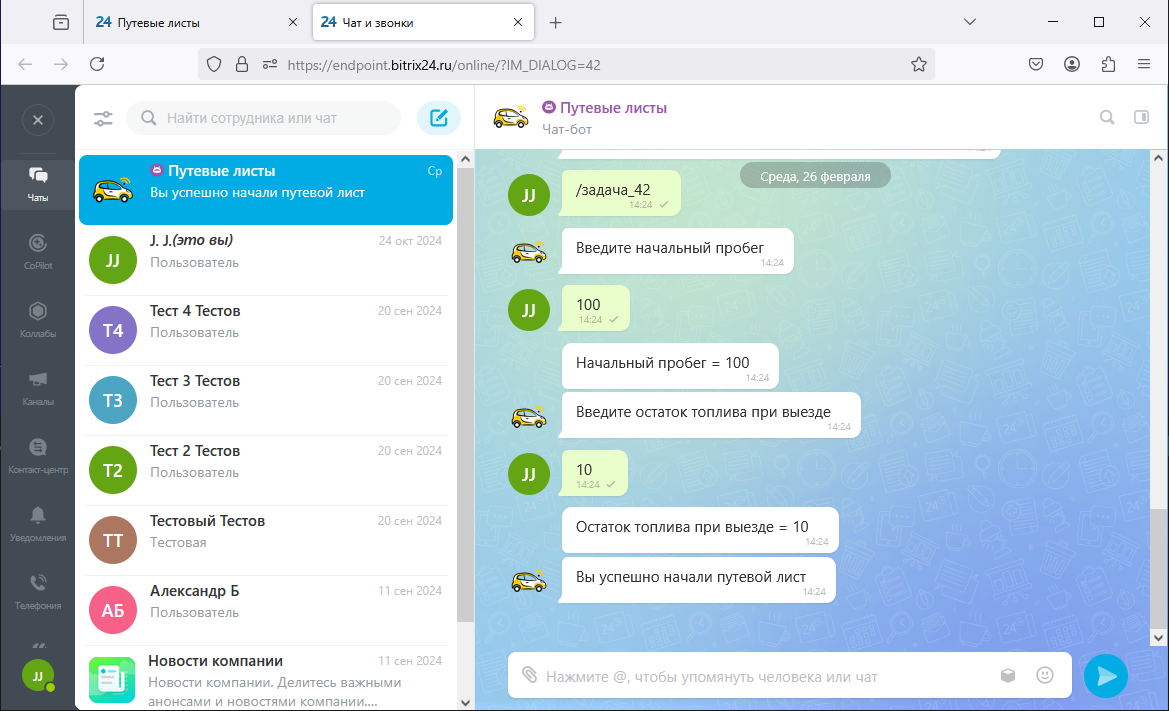Image resolution: width=1169 pixels, height=711 pixels.
Task: Open the J. J.(это вы) chat
Action: pyautogui.click(x=266, y=260)
